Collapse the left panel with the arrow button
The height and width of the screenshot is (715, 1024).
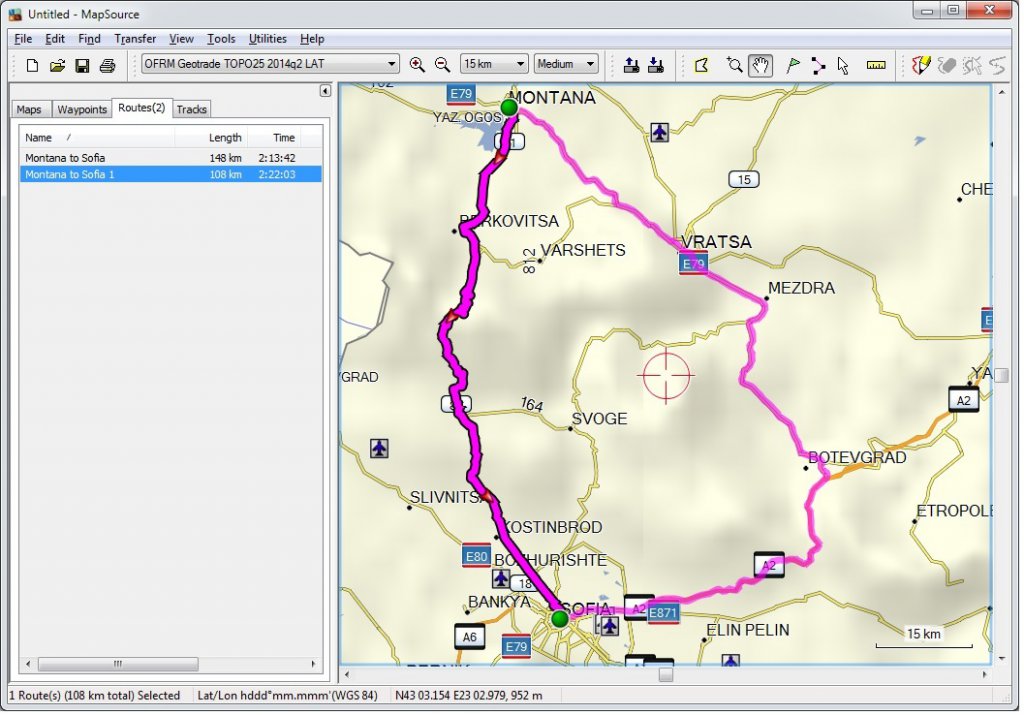[325, 91]
